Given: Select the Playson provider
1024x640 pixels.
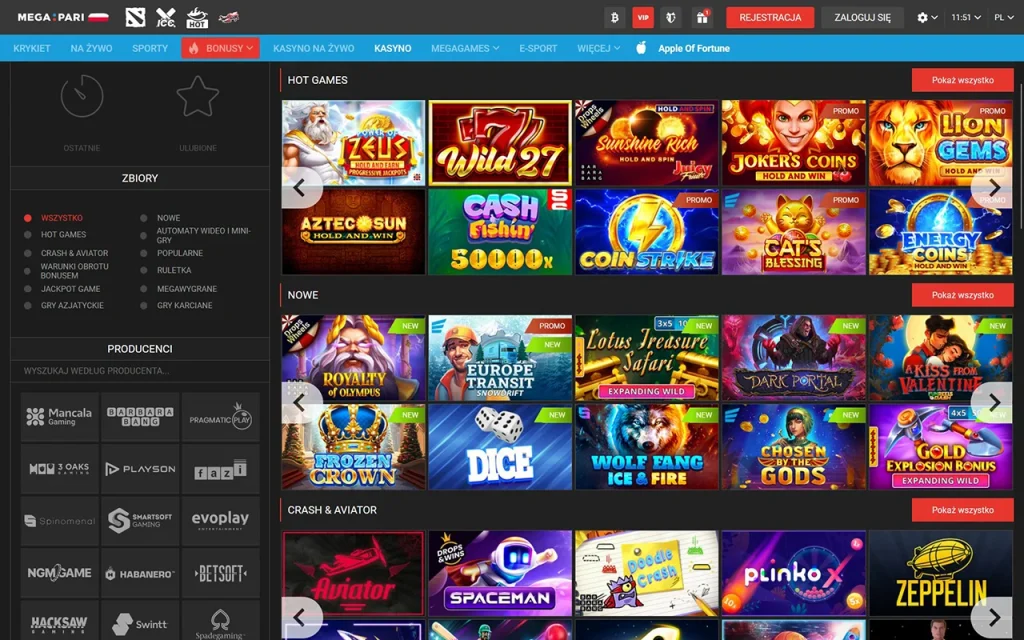Looking at the screenshot, I should (x=140, y=469).
